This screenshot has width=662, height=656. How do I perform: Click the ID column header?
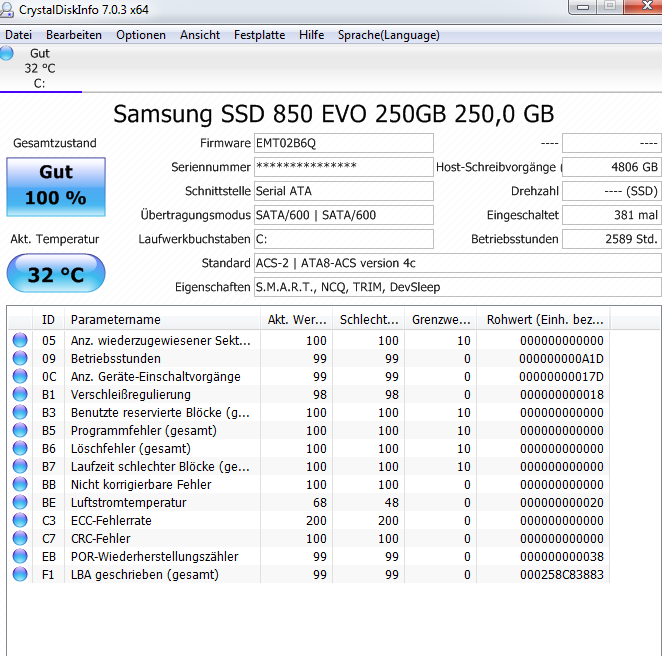tap(48, 320)
